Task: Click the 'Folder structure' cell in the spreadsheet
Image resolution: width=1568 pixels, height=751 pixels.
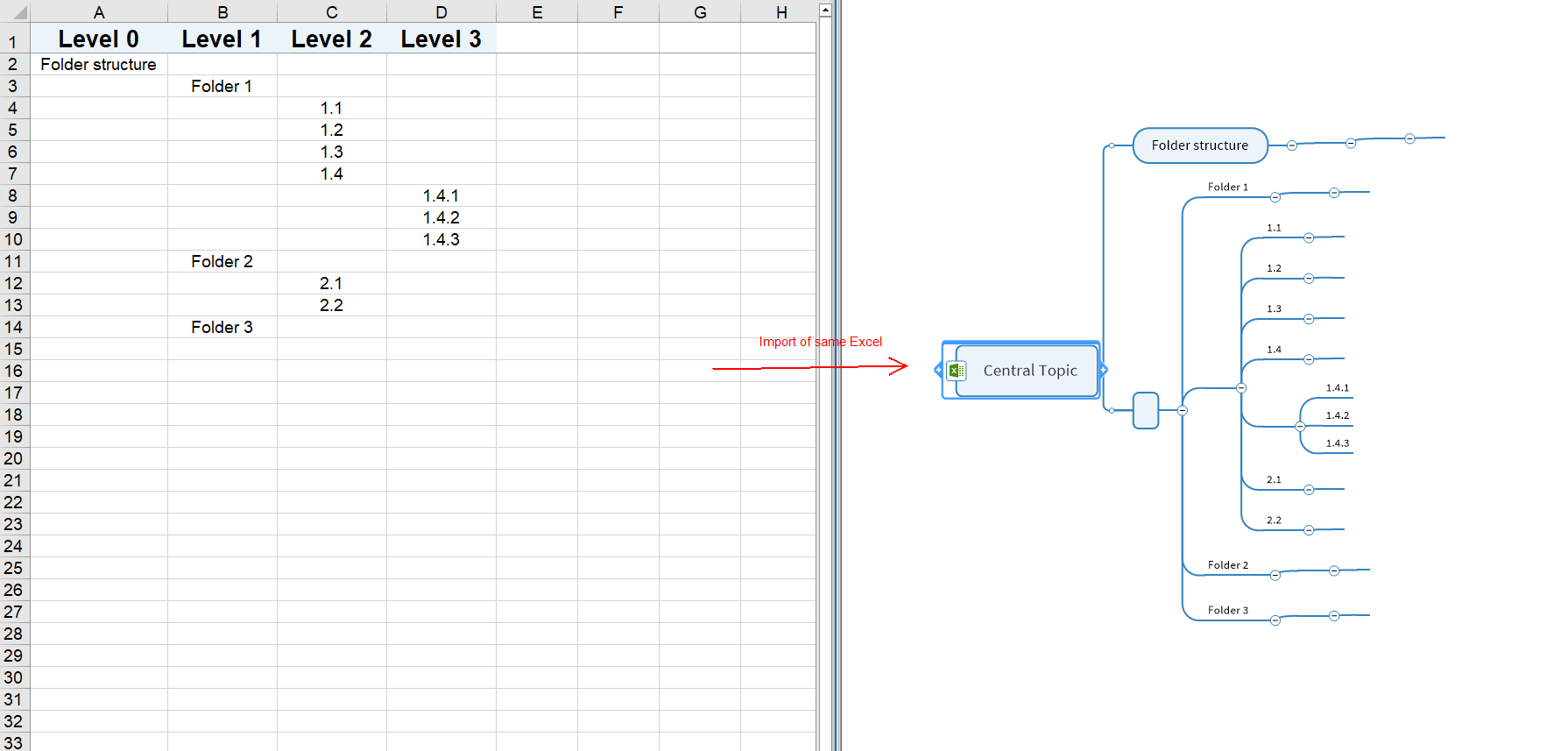Action: tap(99, 64)
